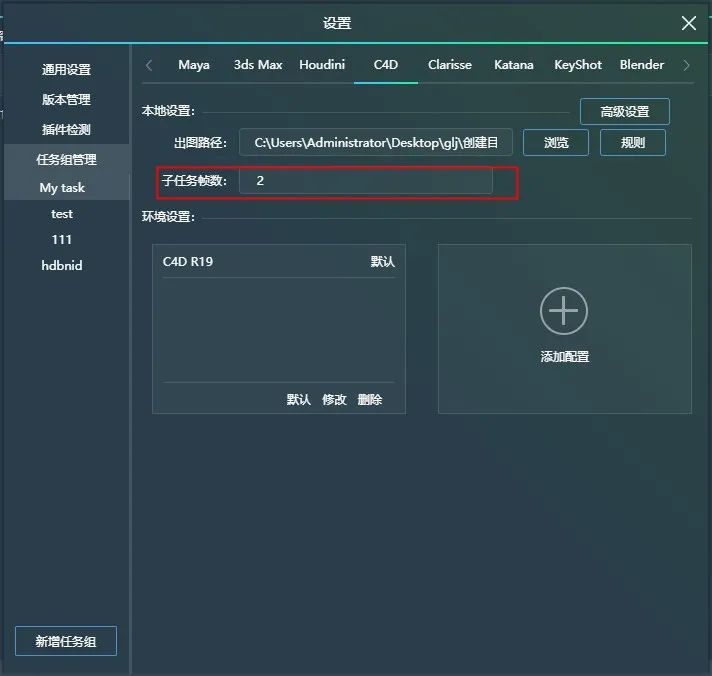Open the Katana tab

(513, 65)
